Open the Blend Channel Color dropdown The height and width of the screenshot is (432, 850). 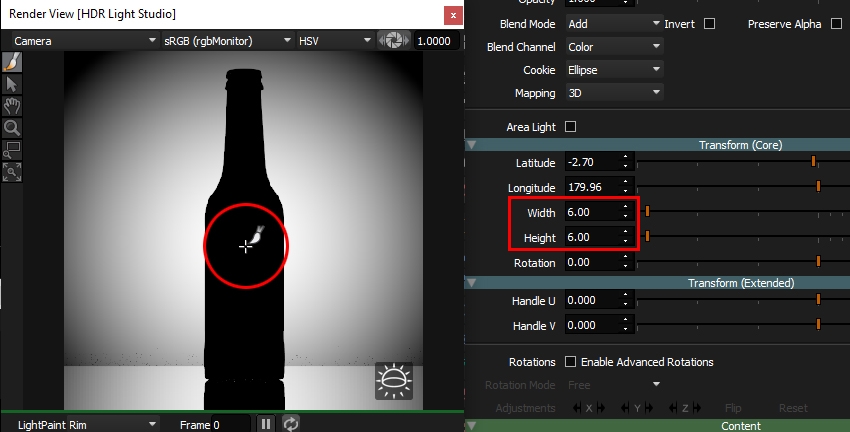614,47
